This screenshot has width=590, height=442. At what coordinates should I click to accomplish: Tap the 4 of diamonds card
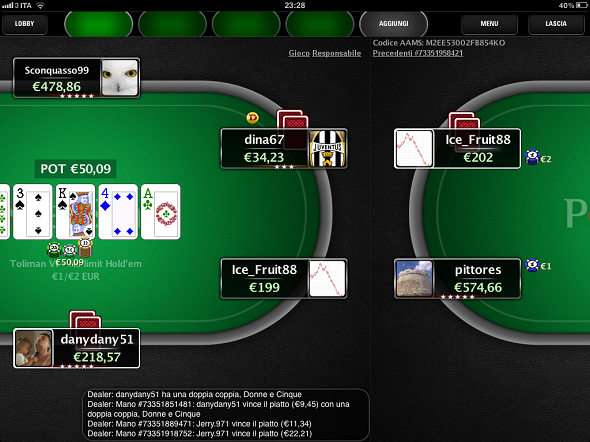[118, 212]
